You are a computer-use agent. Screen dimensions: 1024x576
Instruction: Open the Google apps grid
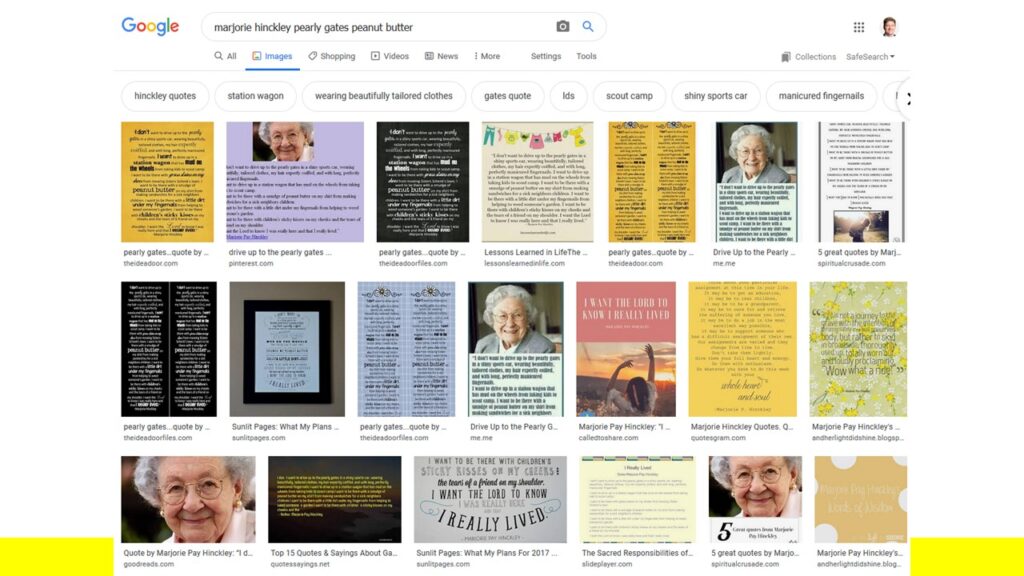pyautogui.click(x=858, y=27)
